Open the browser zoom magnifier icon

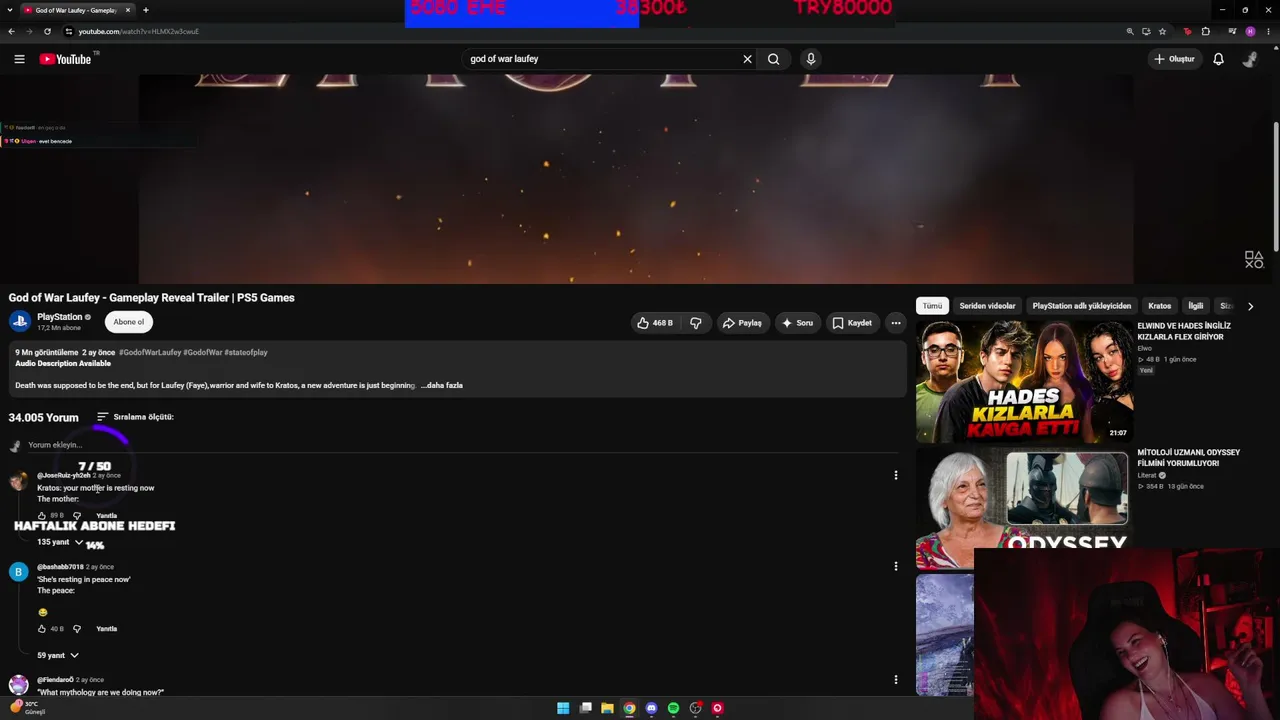(1130, 31)
